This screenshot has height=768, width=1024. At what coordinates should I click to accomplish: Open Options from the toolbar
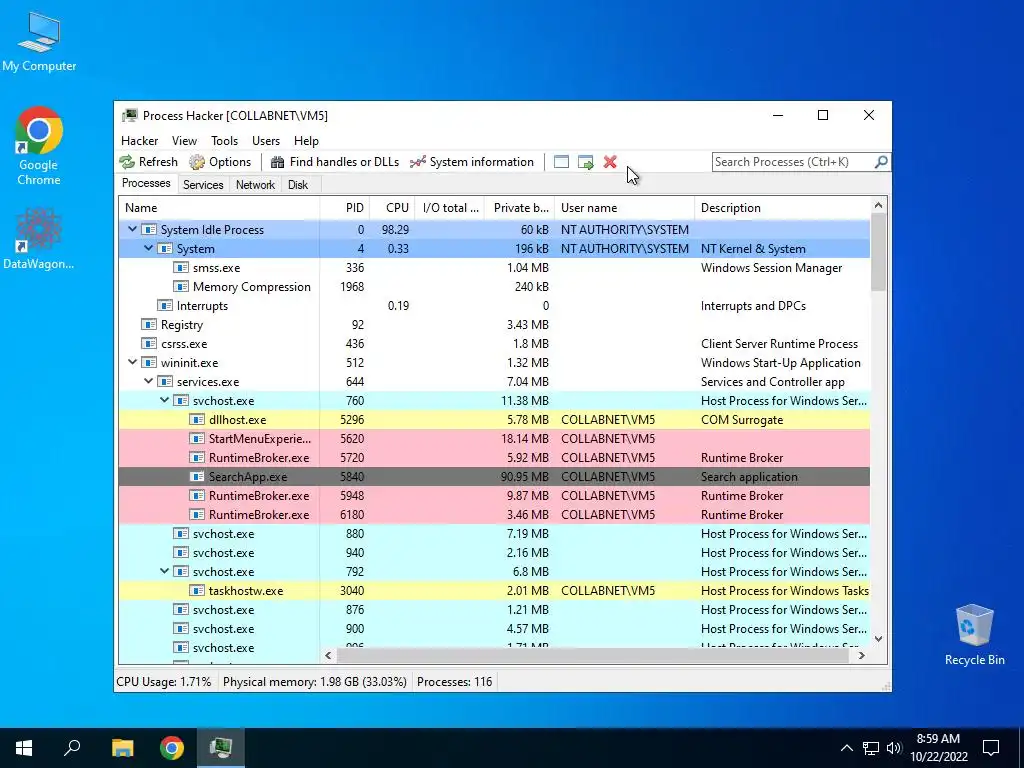220,162
